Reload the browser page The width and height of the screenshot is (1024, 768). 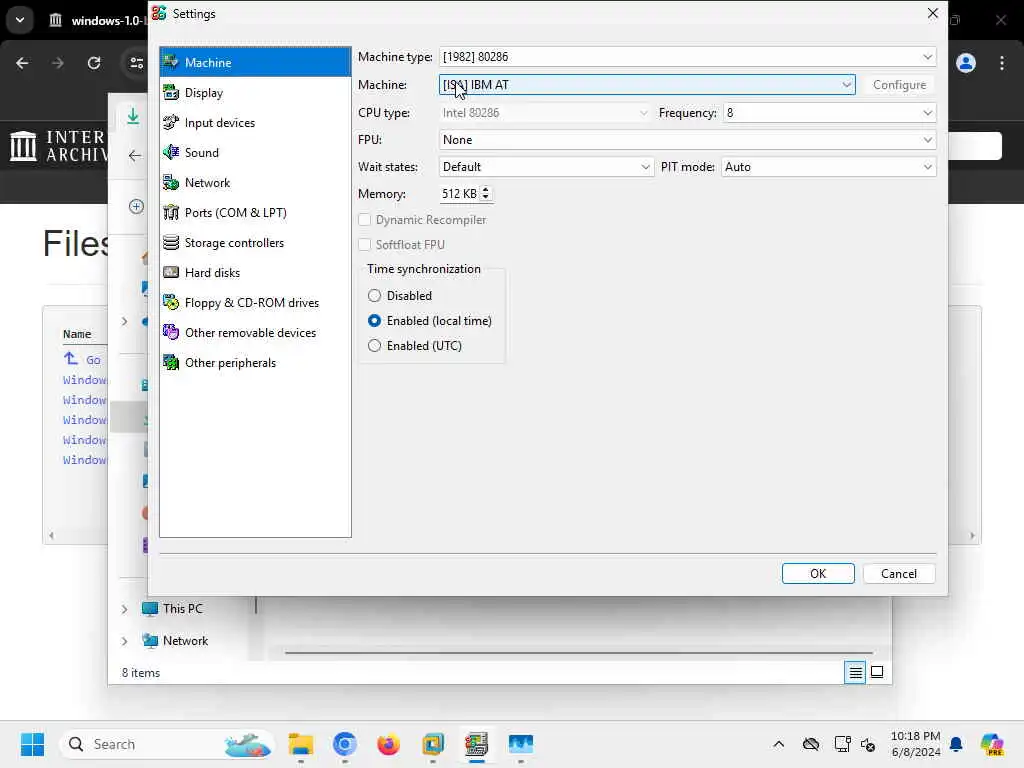94,63
